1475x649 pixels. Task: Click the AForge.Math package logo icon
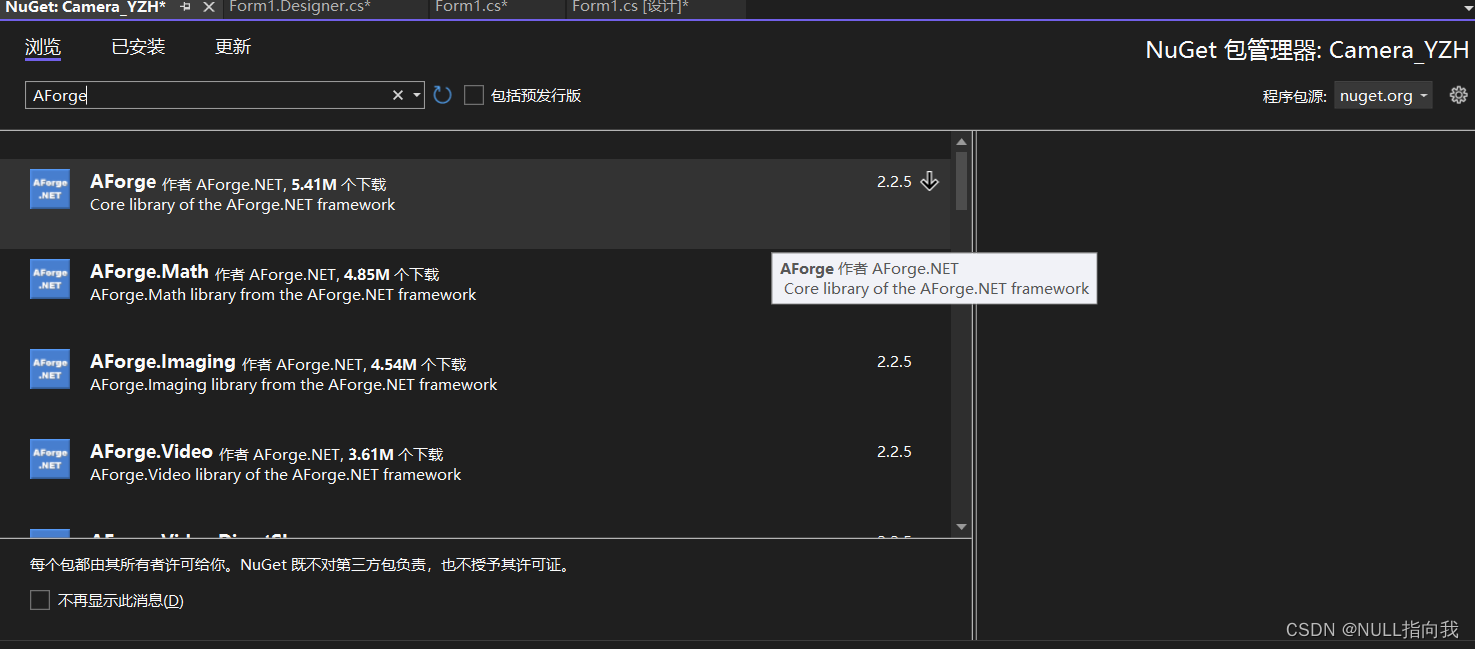click(50, 279)
